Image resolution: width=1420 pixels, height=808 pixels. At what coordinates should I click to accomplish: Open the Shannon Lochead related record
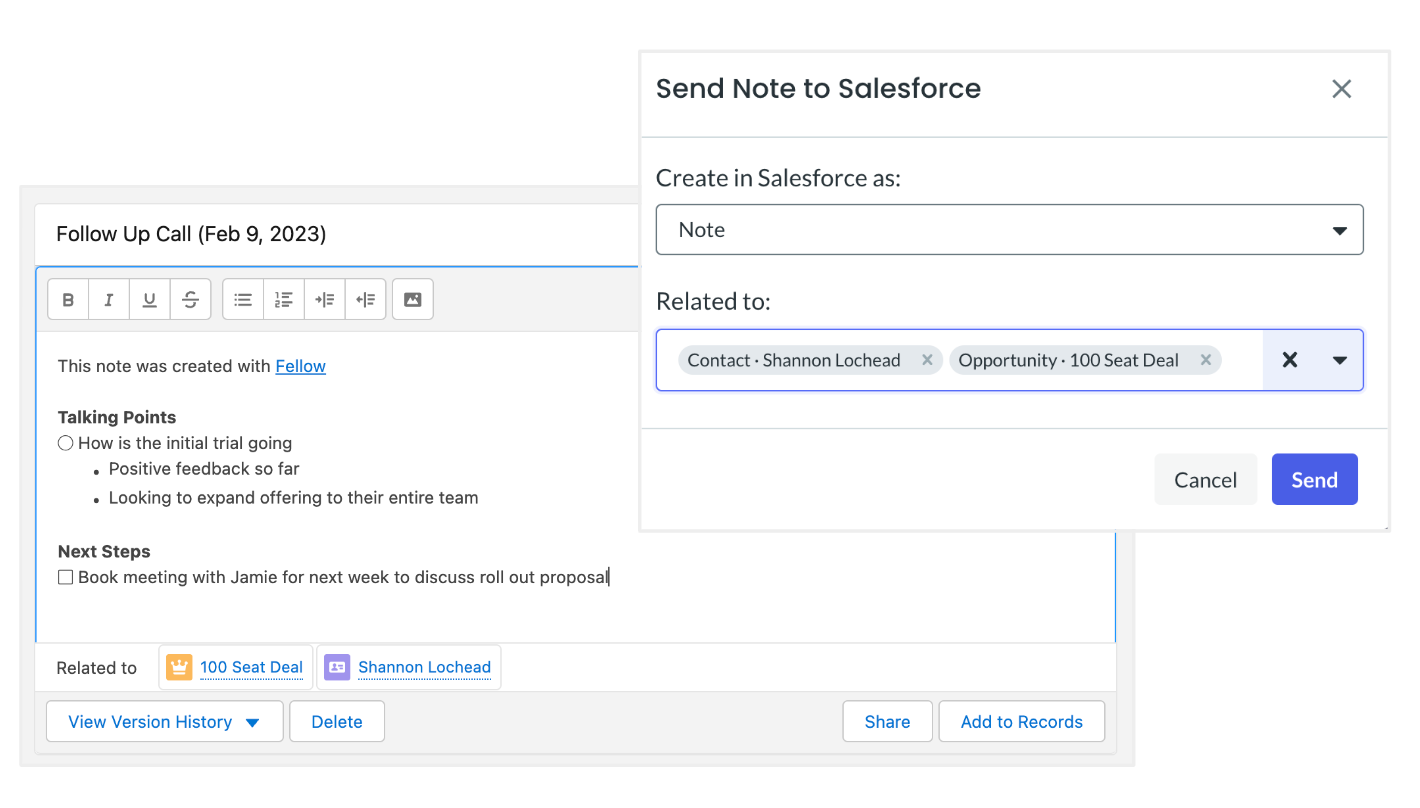(x=424, y=667)
